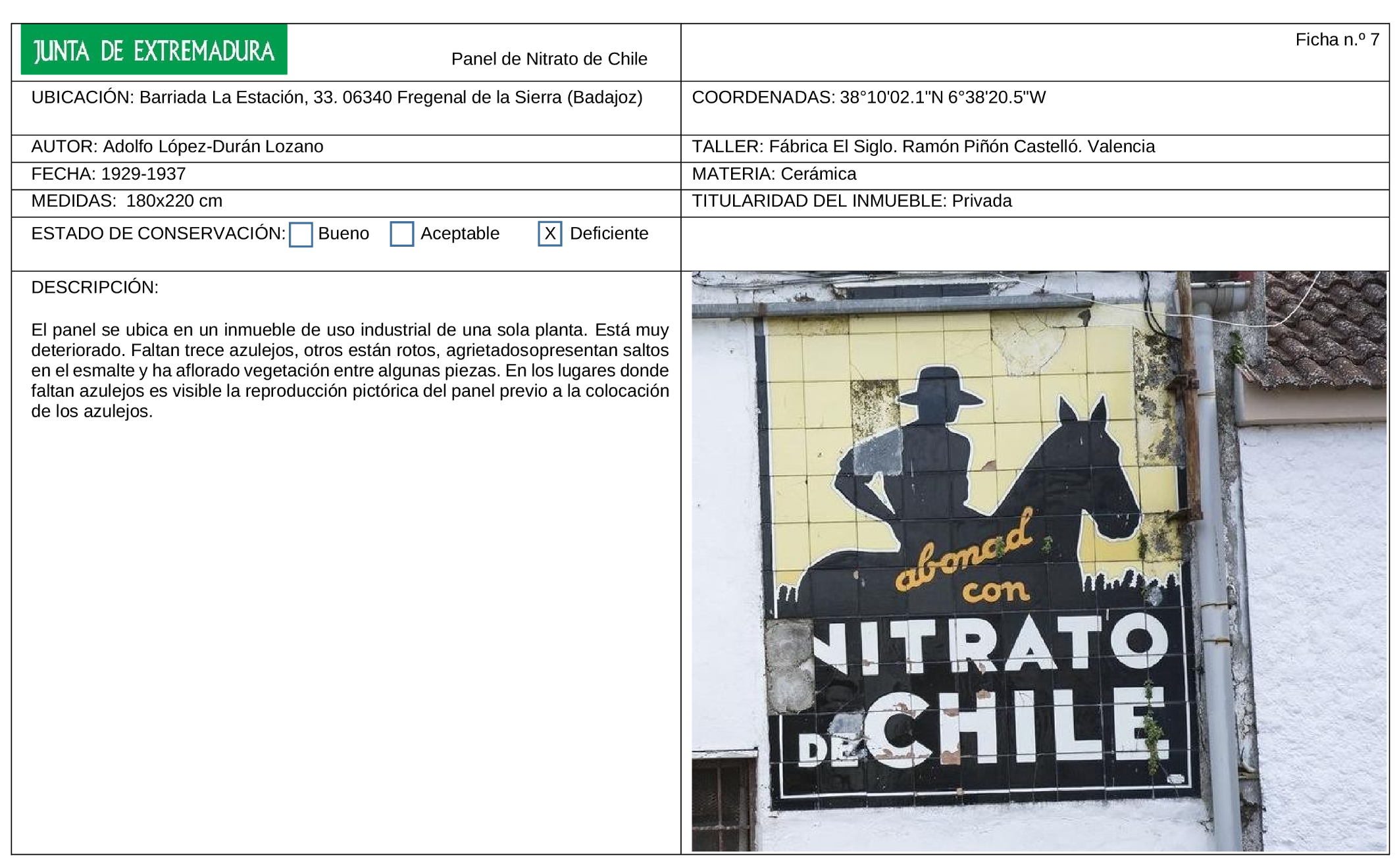Click the 'Ficha n.º 7' label
Viewport: 1399px width, 868px height.
pos(1337,40)
